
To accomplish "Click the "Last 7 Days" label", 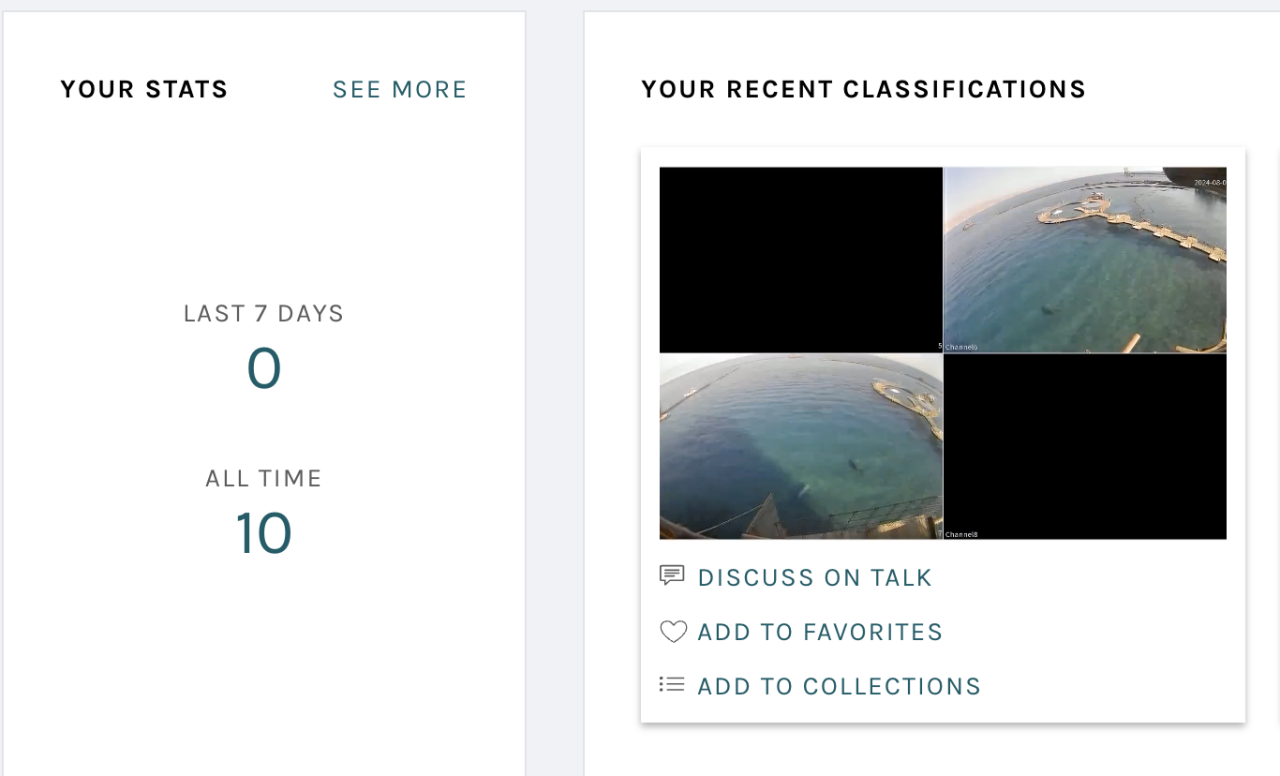I will (x=264, y=314).
